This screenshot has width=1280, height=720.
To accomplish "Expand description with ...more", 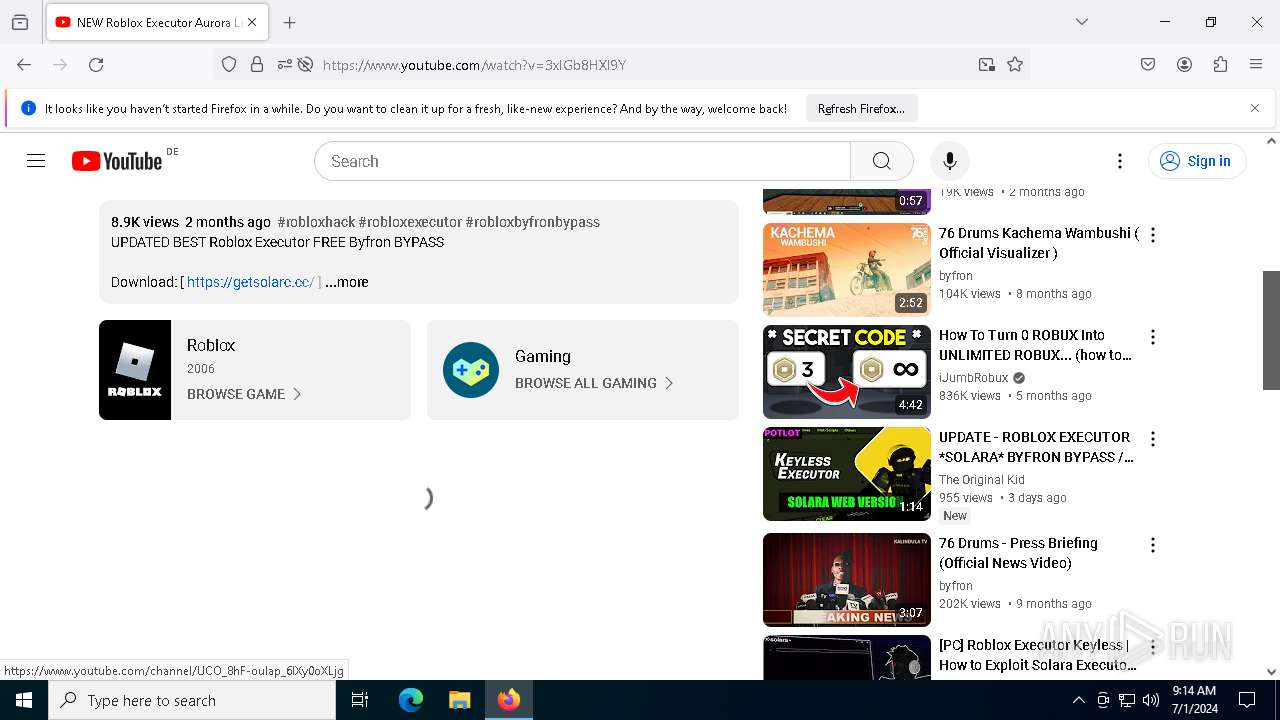I will pos(346,282).
